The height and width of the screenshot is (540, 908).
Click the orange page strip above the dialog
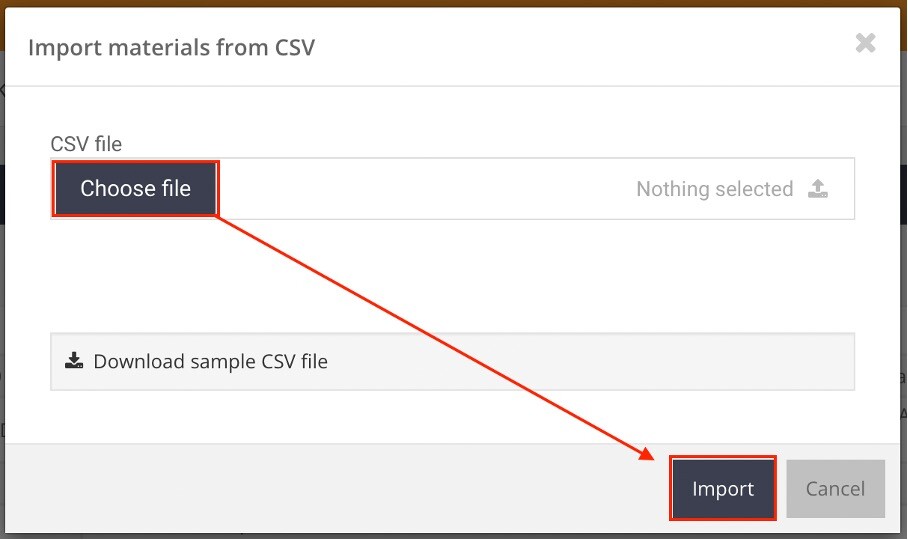click(x=452, y=3)
